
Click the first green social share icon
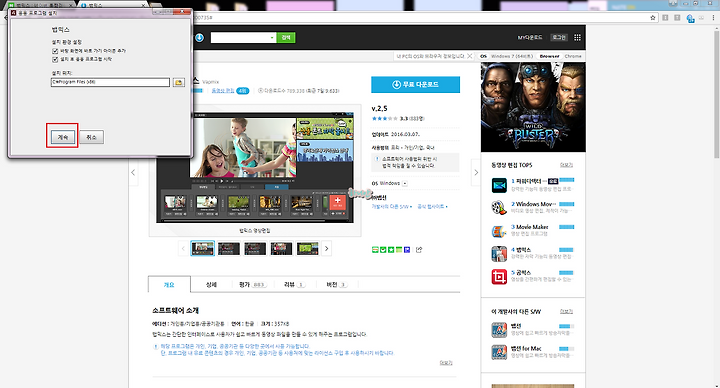coord(375,250)
